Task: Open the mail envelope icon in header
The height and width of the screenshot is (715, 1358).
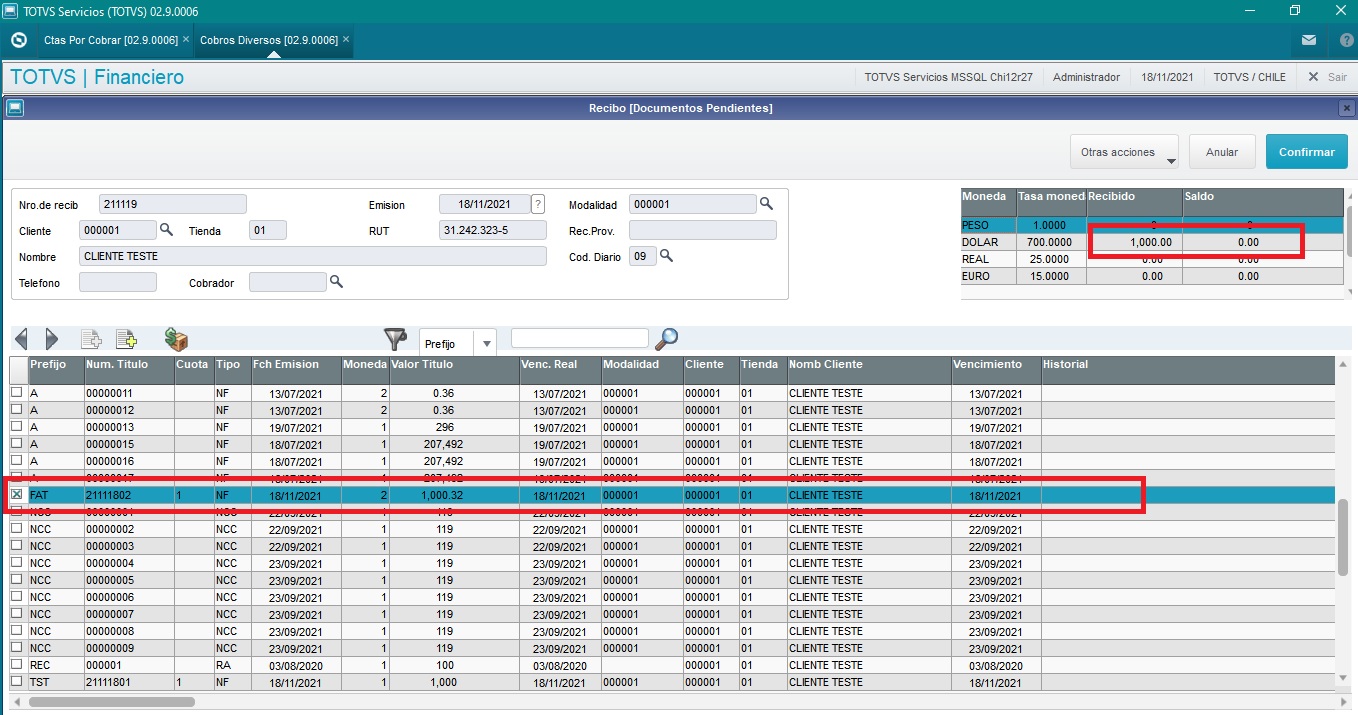Action: click(1308, 40)
